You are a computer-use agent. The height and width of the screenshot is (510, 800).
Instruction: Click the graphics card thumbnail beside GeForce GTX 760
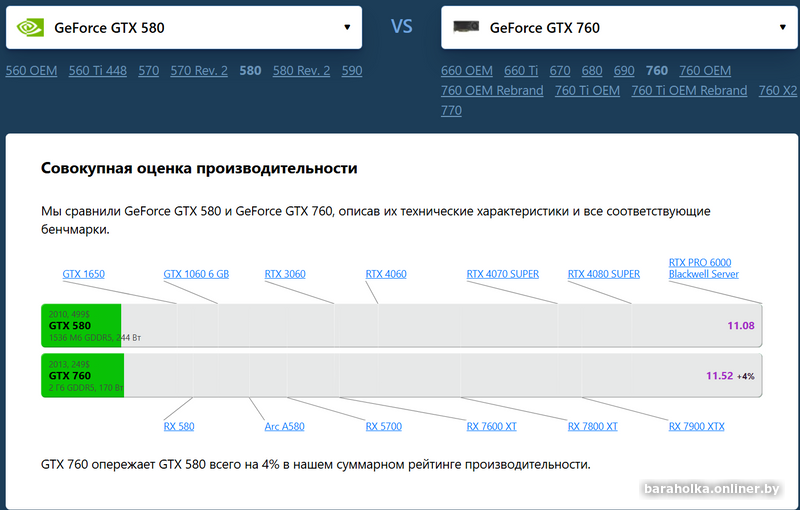(466, 27)
